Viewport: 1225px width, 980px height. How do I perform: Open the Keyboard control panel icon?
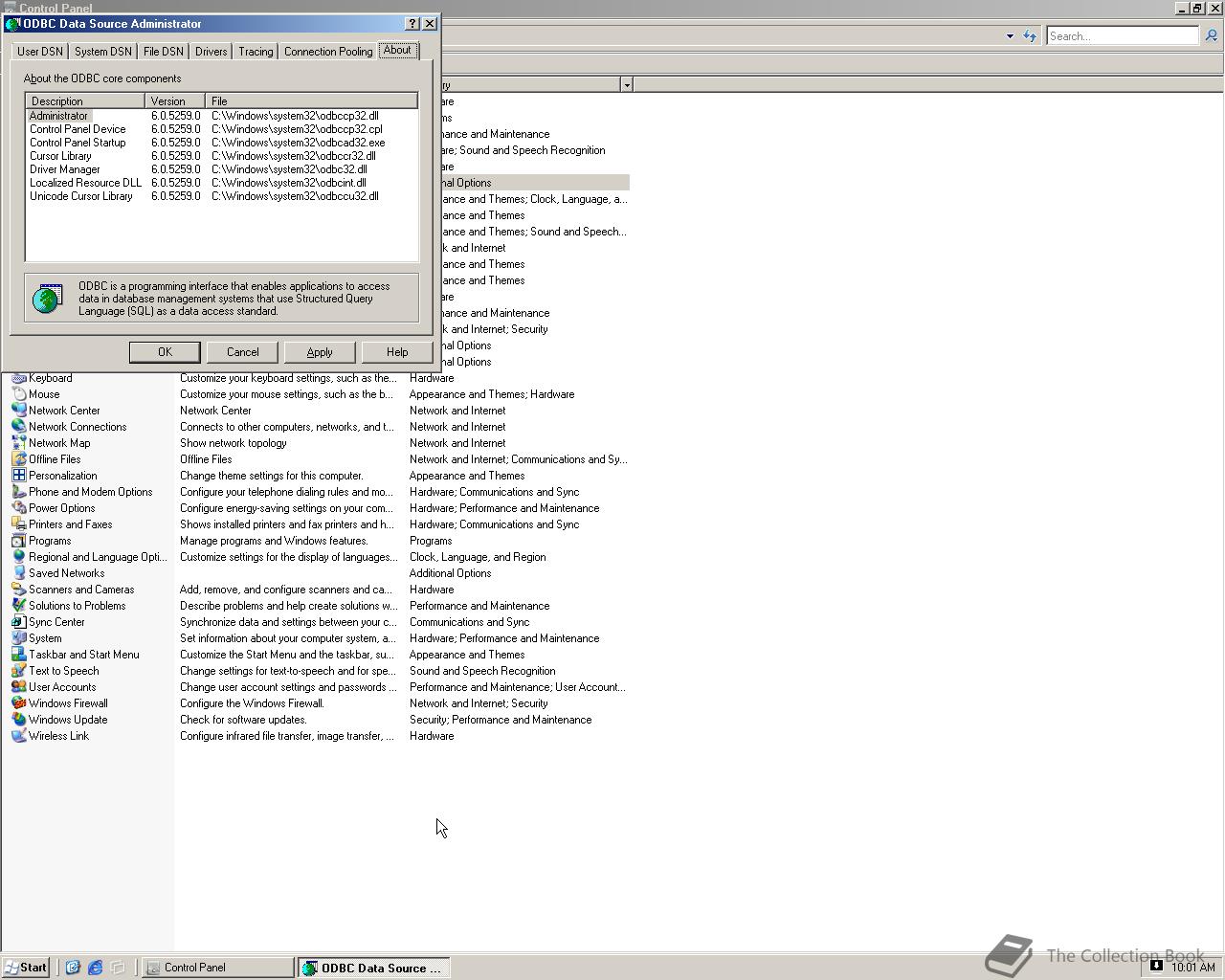(x=18, y=378)
